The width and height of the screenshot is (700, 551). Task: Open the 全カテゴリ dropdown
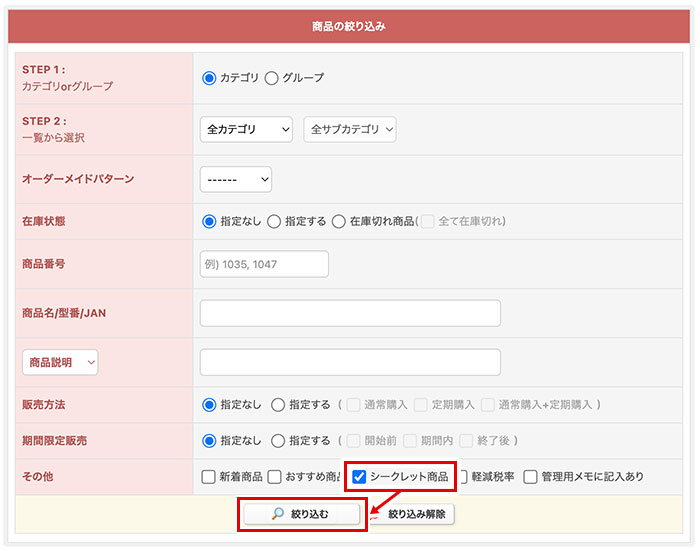click(246, 129)
